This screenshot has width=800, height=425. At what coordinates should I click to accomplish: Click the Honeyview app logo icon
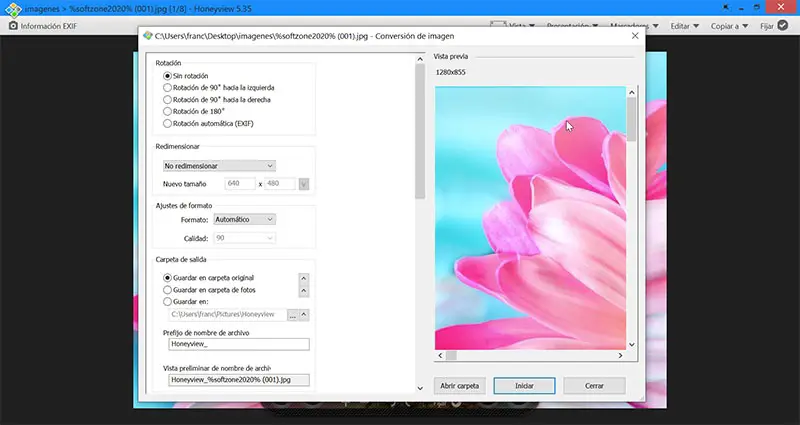coord(13,9)
